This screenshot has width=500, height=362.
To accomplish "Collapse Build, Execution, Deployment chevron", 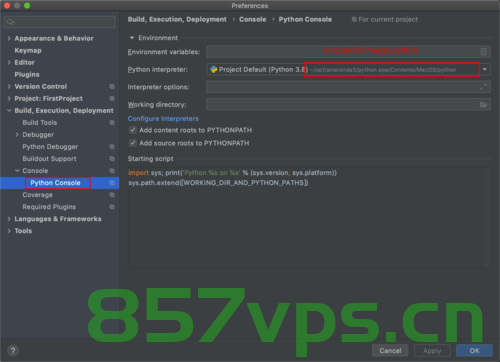I will pos(9,110).
